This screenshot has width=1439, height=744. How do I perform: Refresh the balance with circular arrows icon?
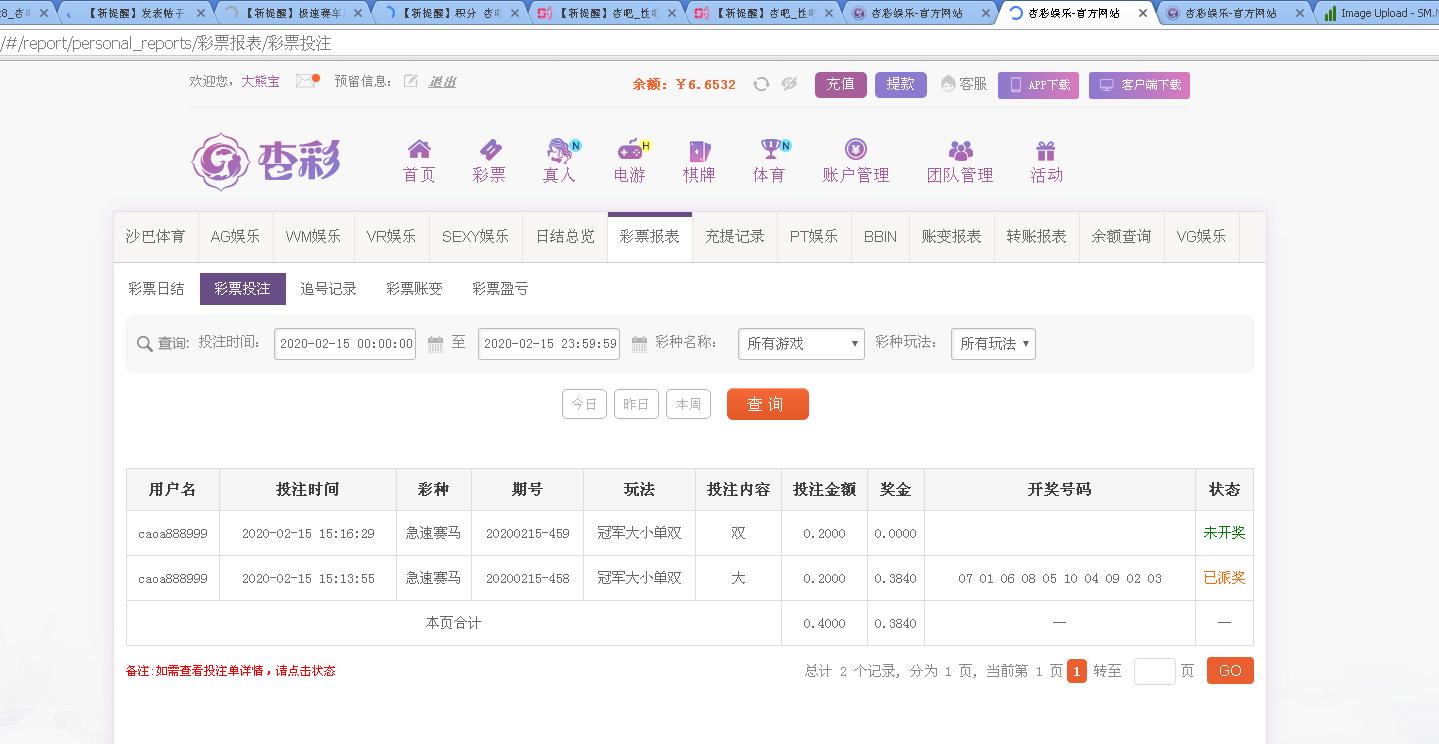(x=761, y=84)
